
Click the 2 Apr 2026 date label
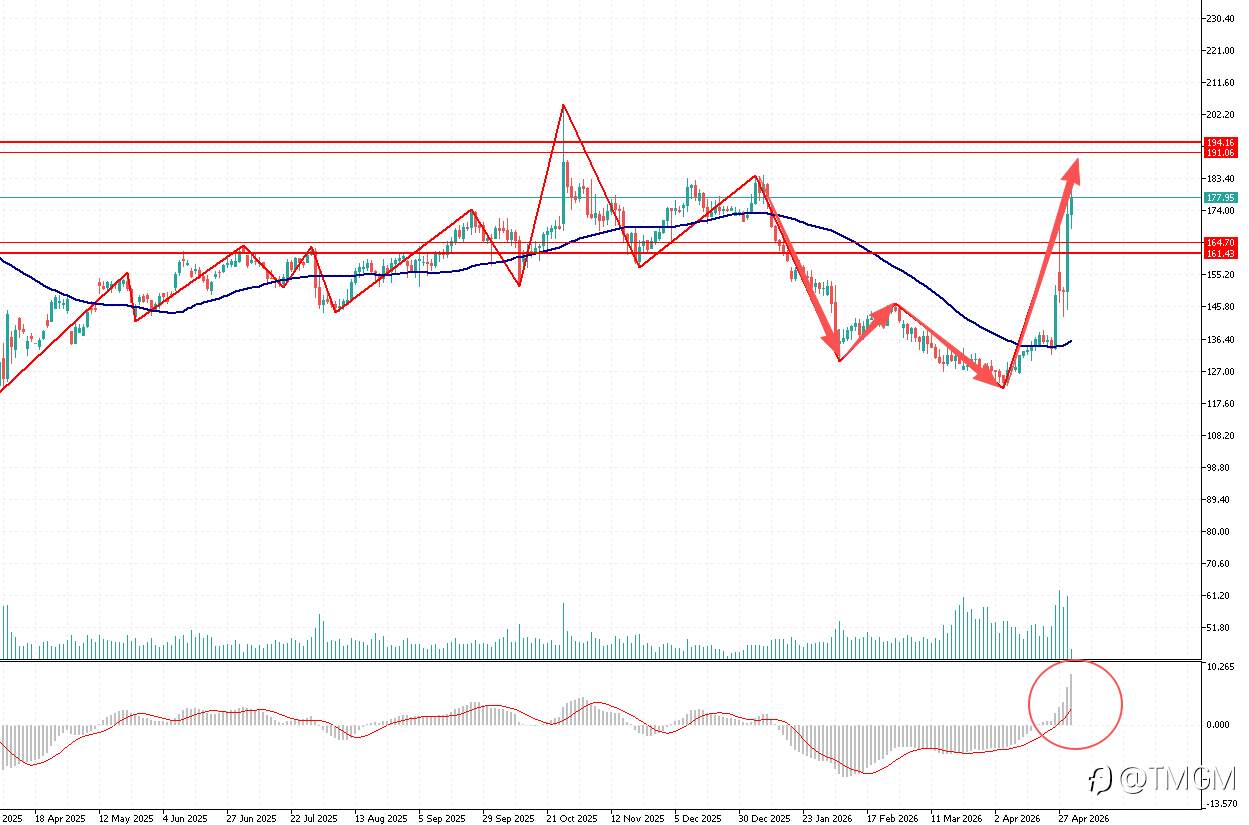tap(1018, 818)
